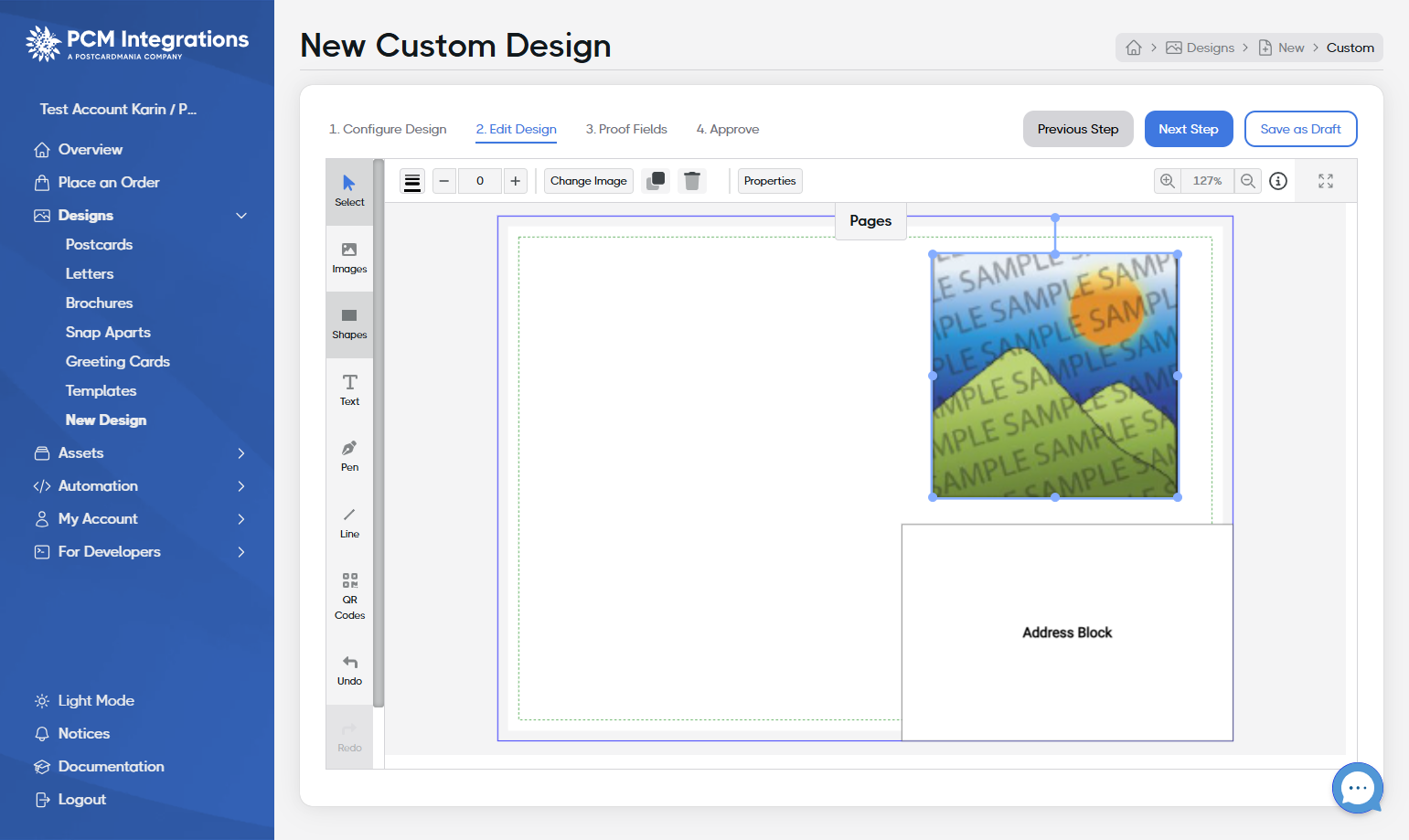This screenshot has width=1409, height=840.
Task: Select the Pen drawing tool
Action: coord(349,456)
